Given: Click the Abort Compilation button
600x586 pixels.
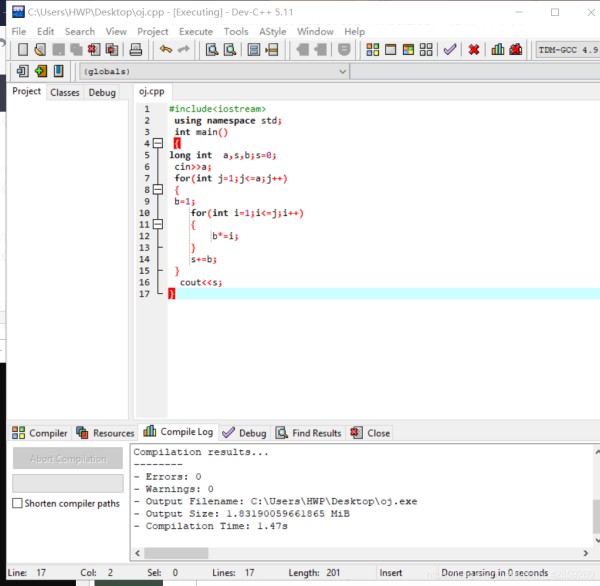Looking at the screenshot, I should point(68,458).
